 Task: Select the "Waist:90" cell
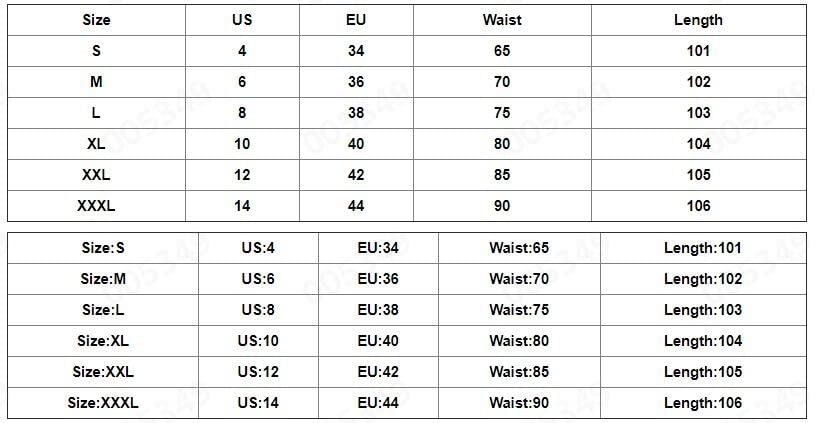click(x=519, y=403)
